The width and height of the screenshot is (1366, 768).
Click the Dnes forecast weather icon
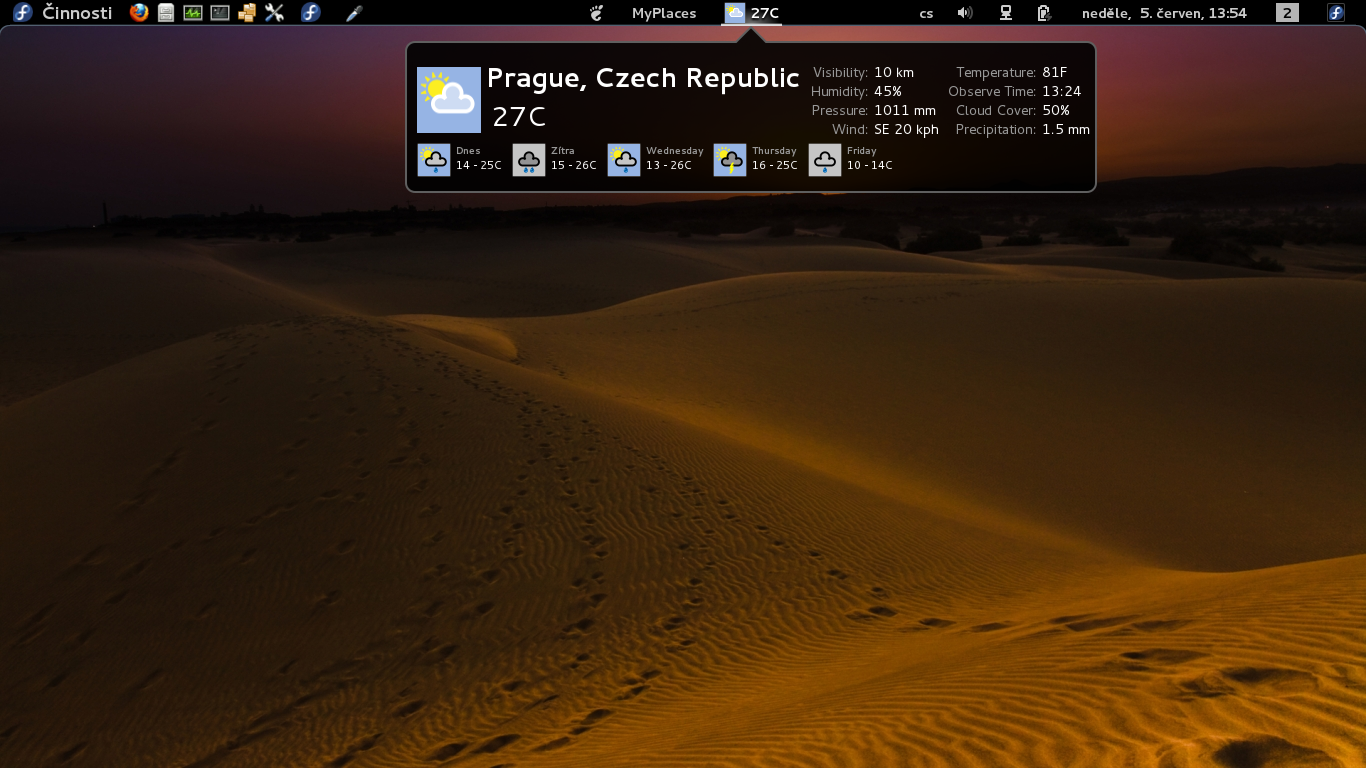click(434, 160)
